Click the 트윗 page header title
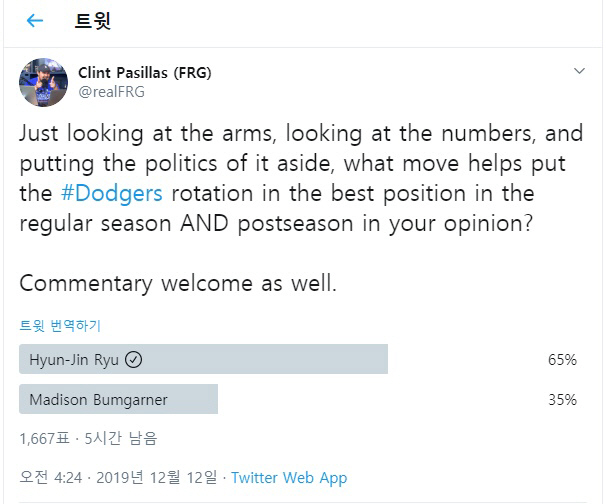Screen dimensions: 606x504 (x=93, y=21)
